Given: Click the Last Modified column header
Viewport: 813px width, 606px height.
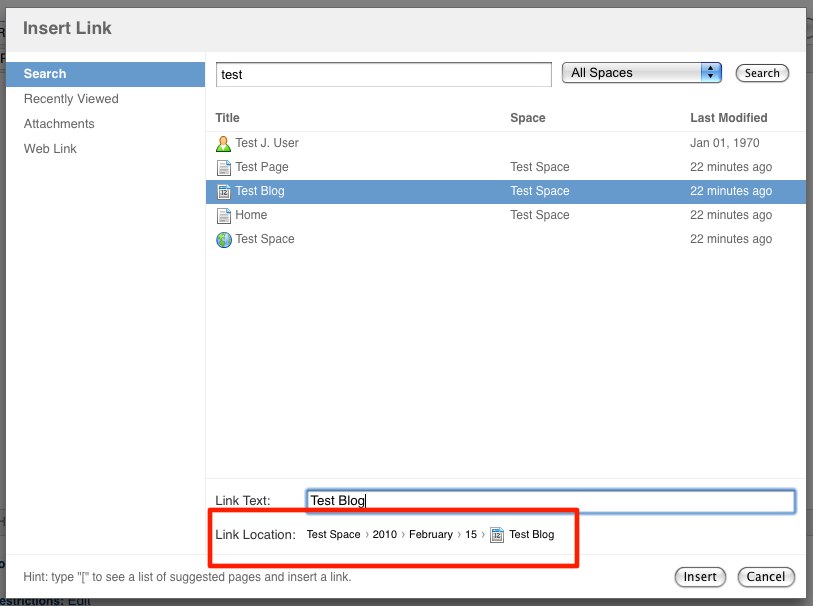Looking at the screenshot, I should click(728, 118).
